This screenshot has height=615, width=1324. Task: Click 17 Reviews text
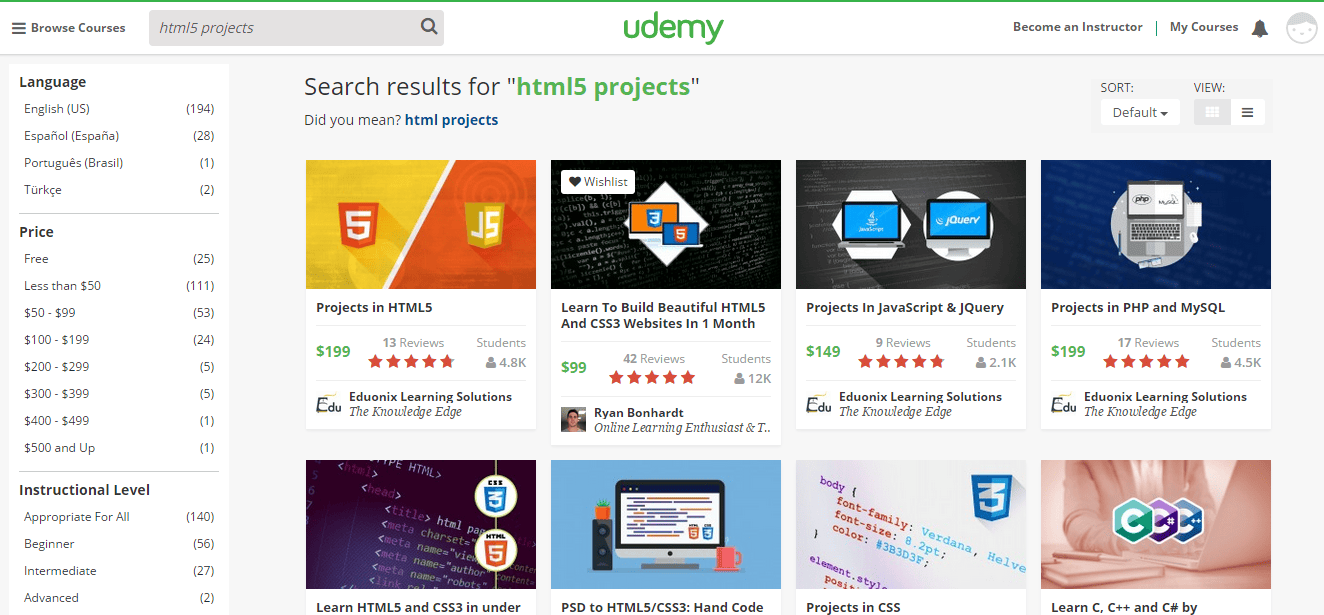(1148, 342)
